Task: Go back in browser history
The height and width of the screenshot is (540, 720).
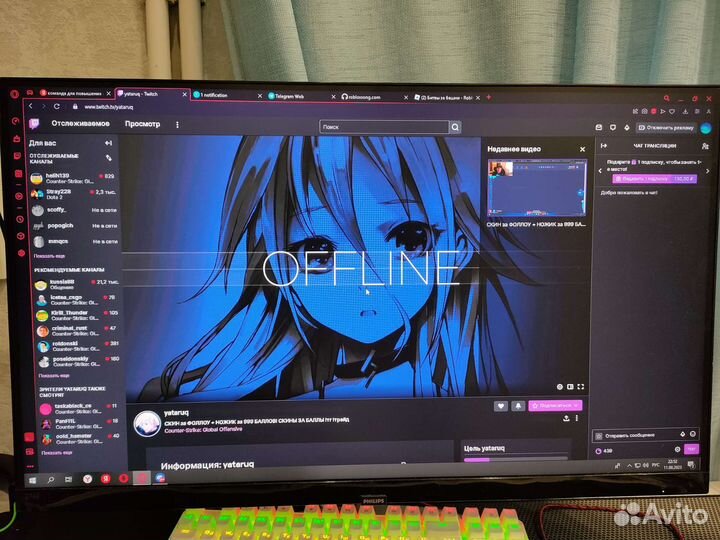Action: pyautogui.click(x=31, y=106)
